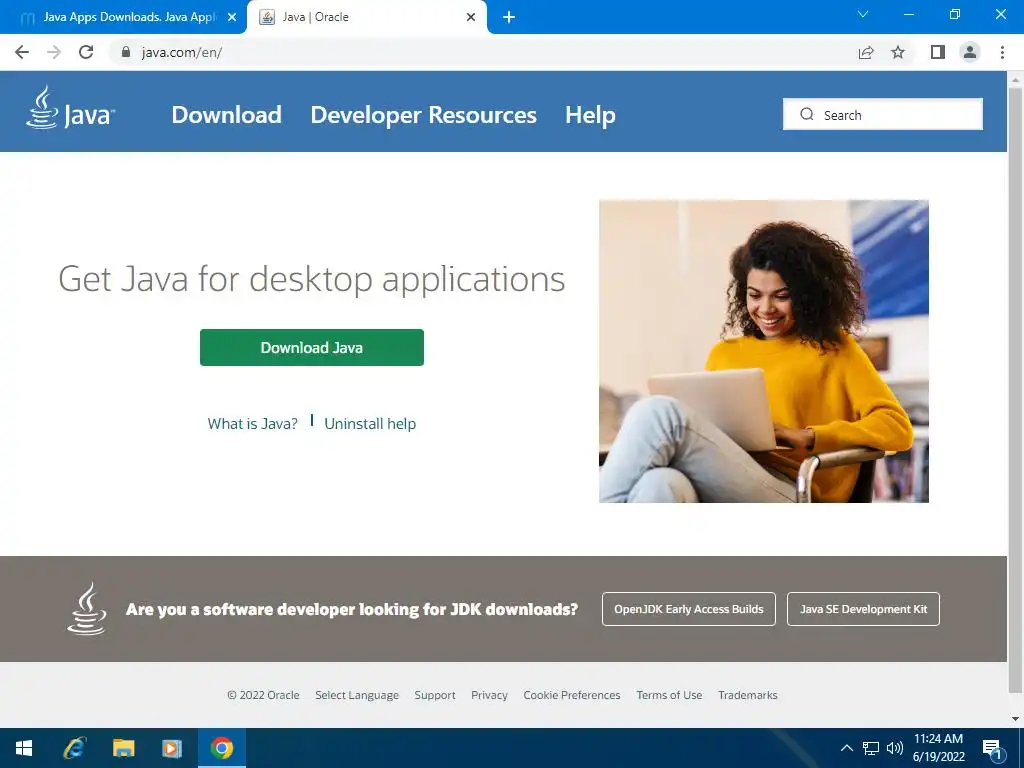This screenshot has height=768, width=1024.
Task: Click the Java cup logo in footer banner
Action: [x=87, y=609]
